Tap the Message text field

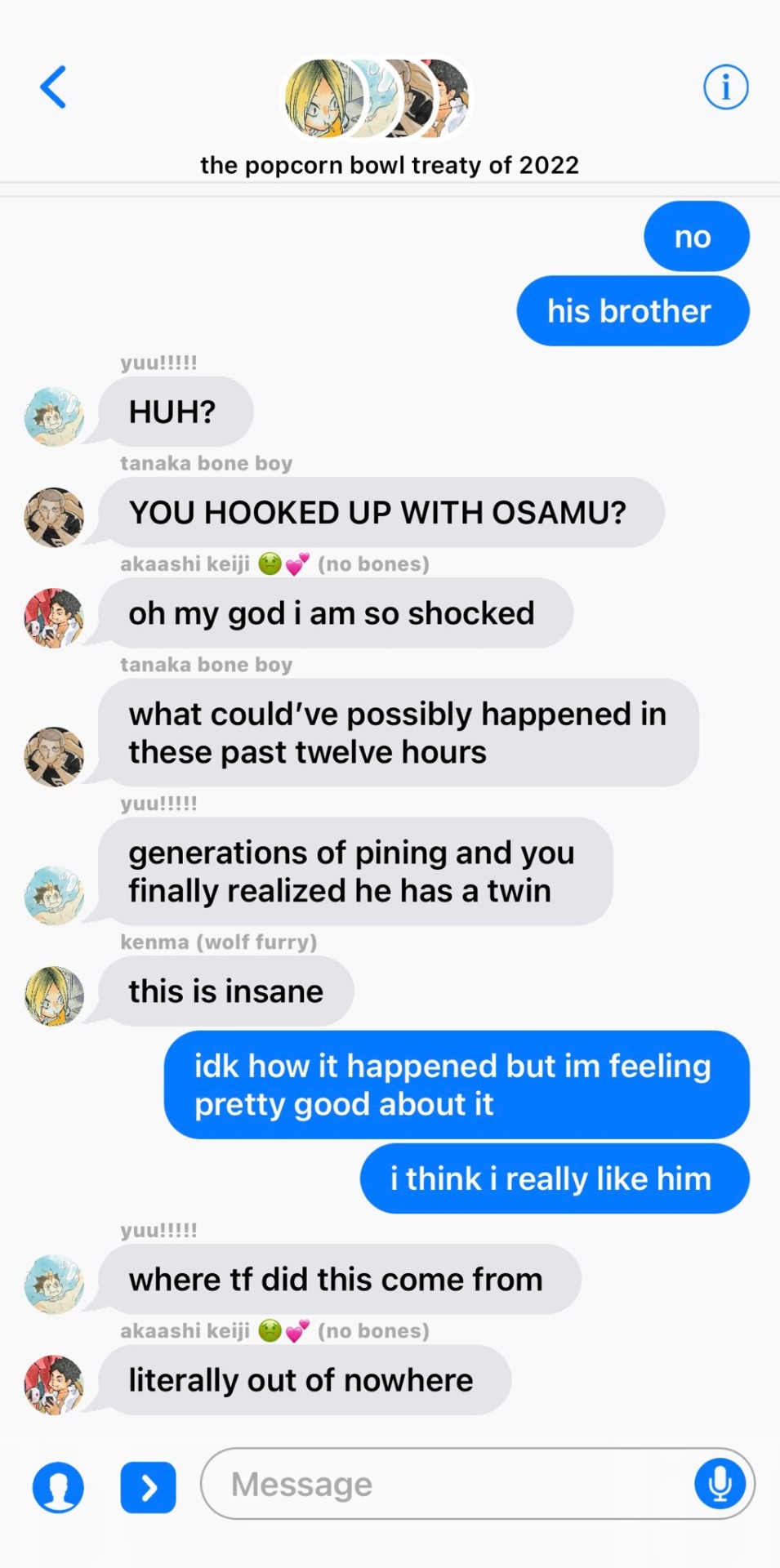478,1483
